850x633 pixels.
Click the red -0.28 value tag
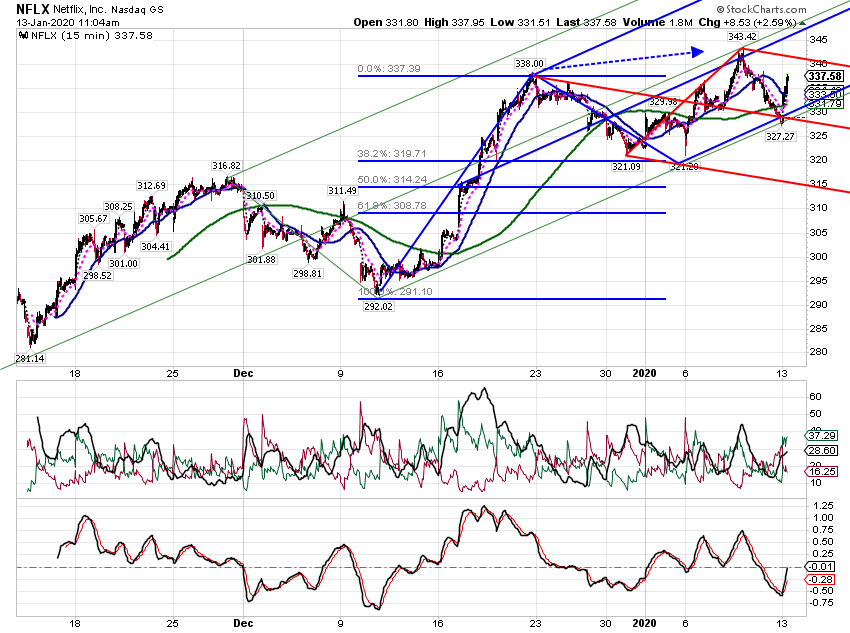pyautogui.click(x=822, y=580)
